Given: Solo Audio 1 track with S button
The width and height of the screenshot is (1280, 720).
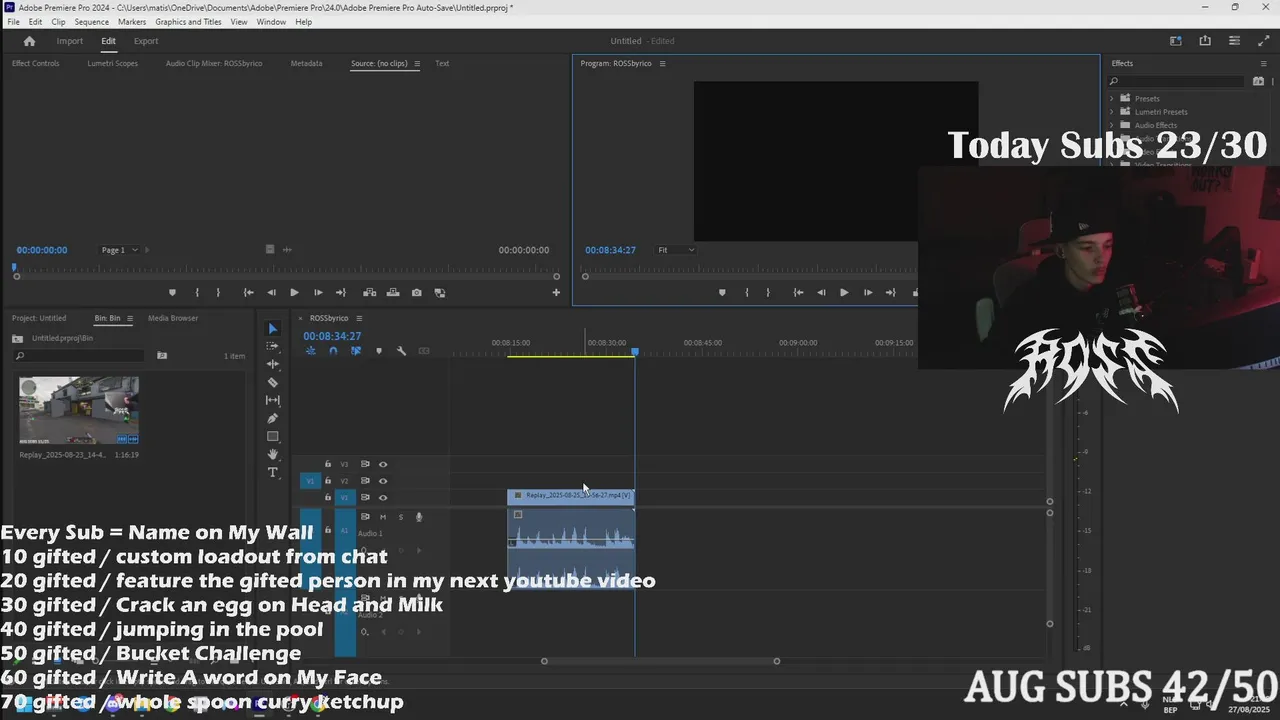Looking at the screenshot, I should tap(401, 517).
